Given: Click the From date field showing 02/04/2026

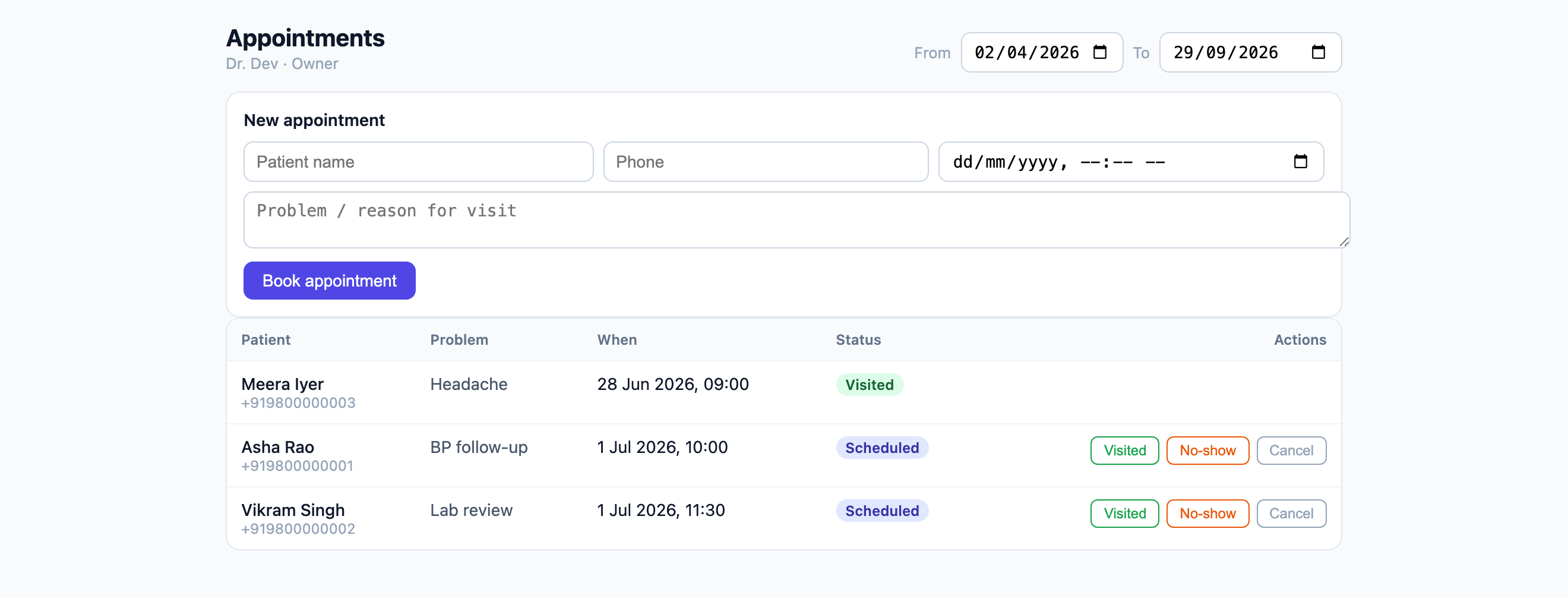Looking at the screenshot, I should 1042,52.
